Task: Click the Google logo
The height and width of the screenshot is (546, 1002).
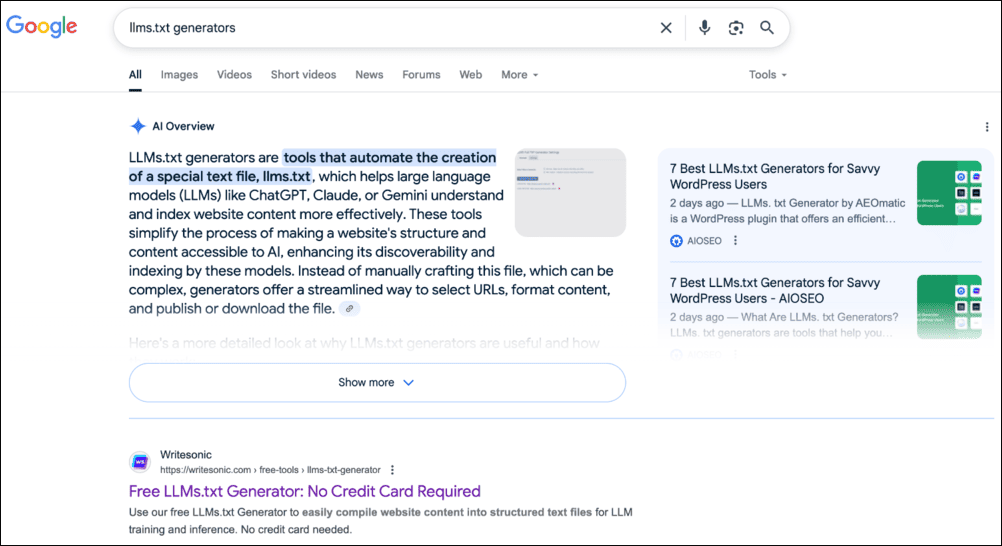Action: click(x=42, y=27)
